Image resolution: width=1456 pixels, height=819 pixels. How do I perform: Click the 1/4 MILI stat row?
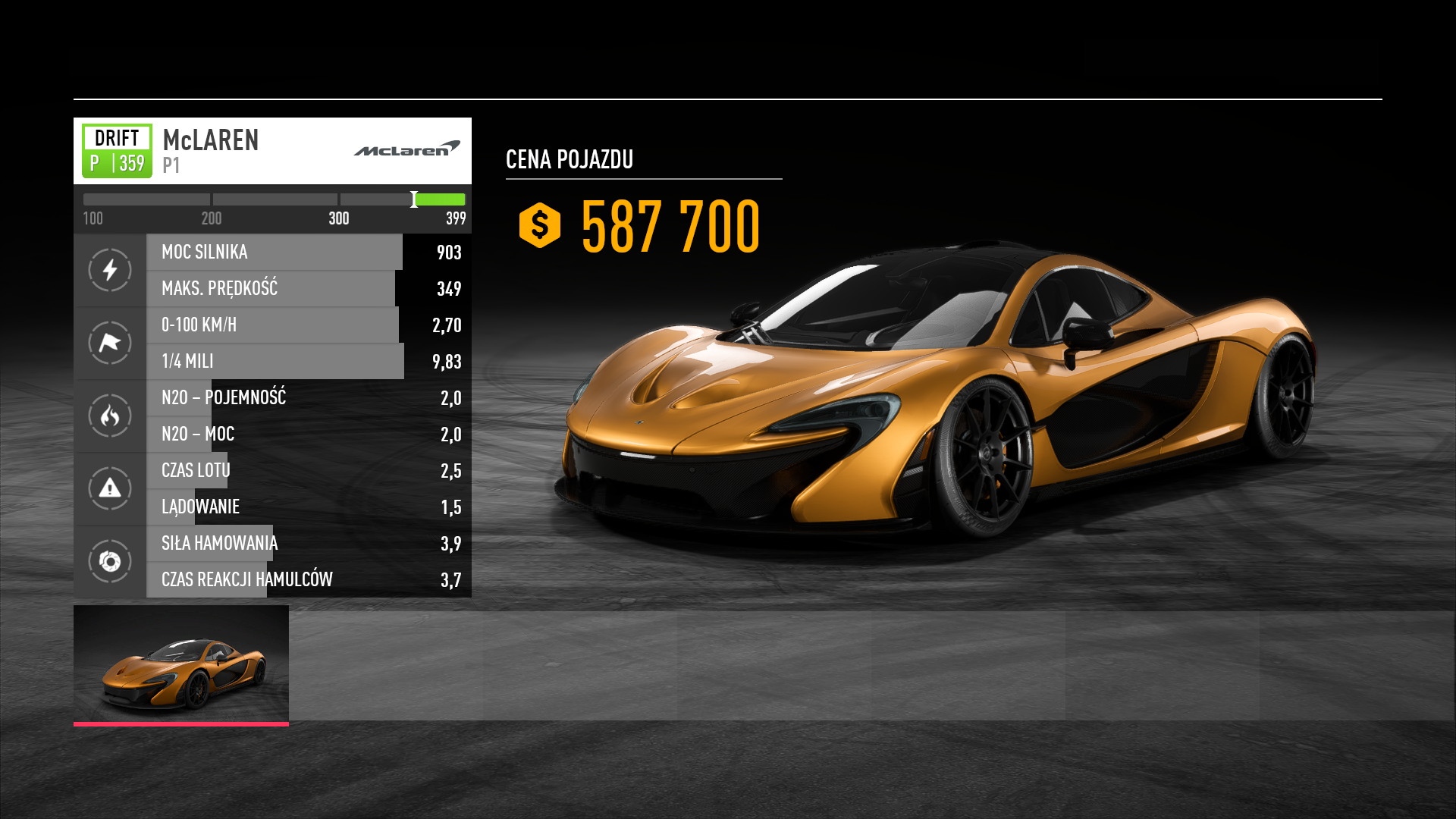pyautogui.click(x=308, y=361)
